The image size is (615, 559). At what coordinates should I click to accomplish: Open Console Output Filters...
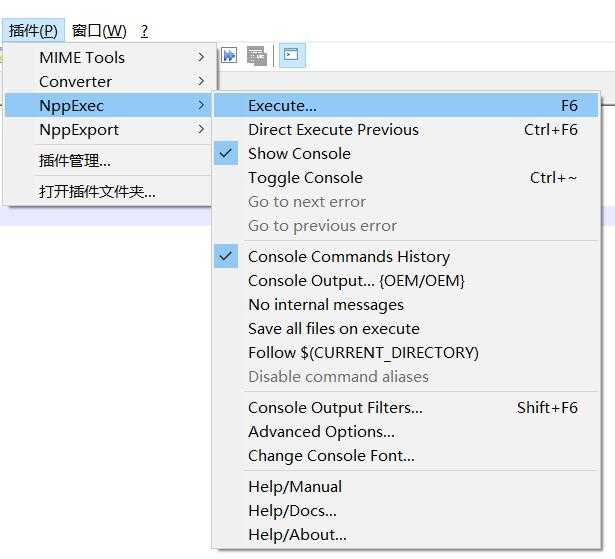pos(406,408)
